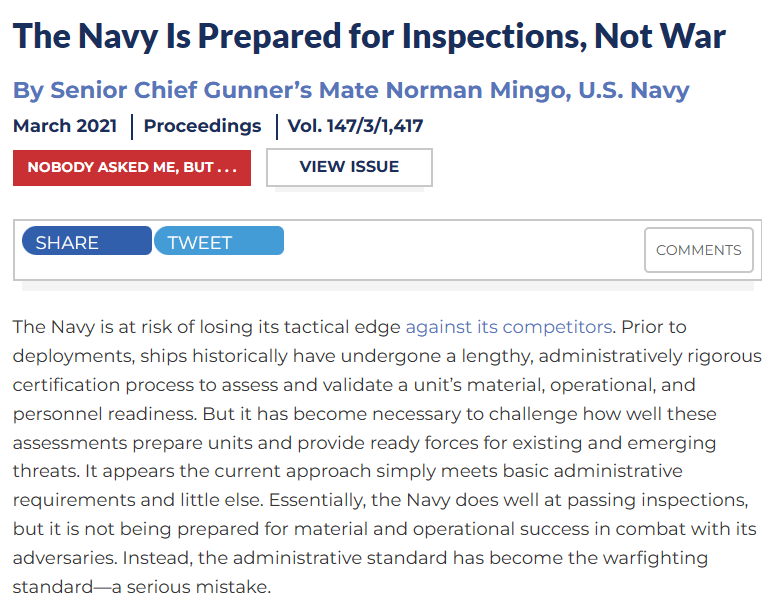Click the SHARE button
Screen dimensions: 762x607
click(86, 241)
